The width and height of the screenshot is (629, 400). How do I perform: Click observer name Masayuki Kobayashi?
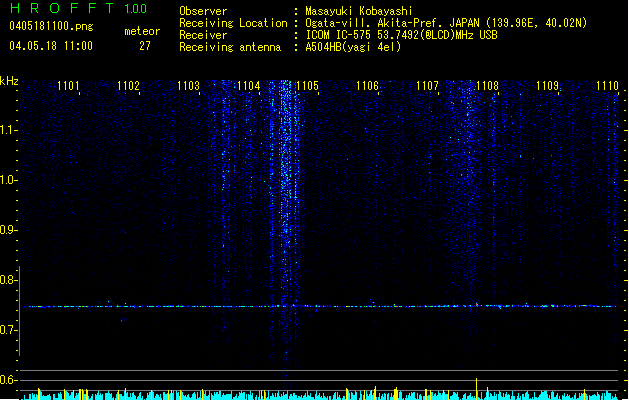(x=359, y=11)
